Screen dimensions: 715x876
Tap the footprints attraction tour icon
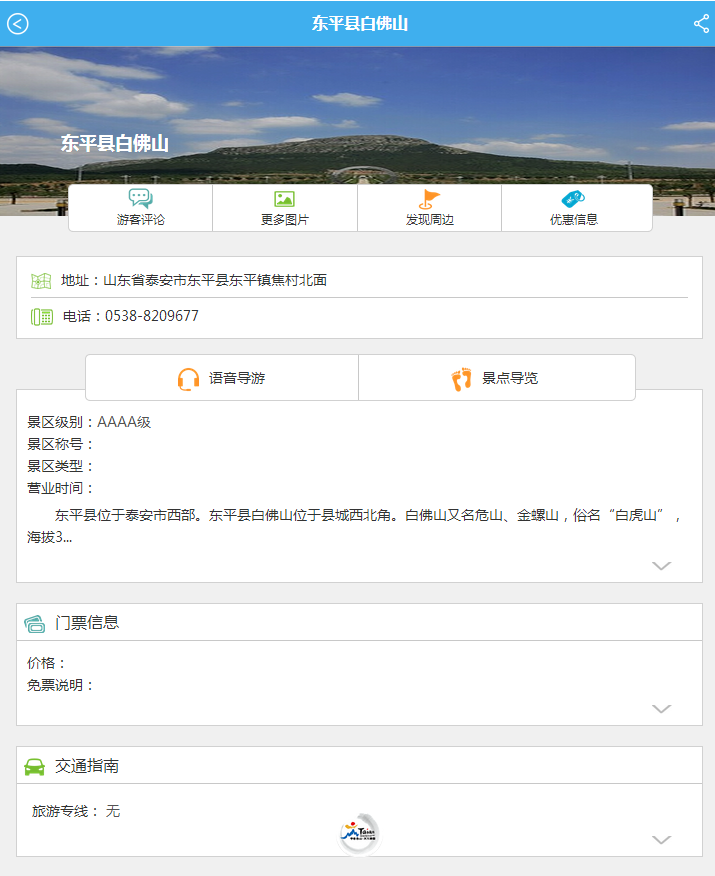[461, 379]
